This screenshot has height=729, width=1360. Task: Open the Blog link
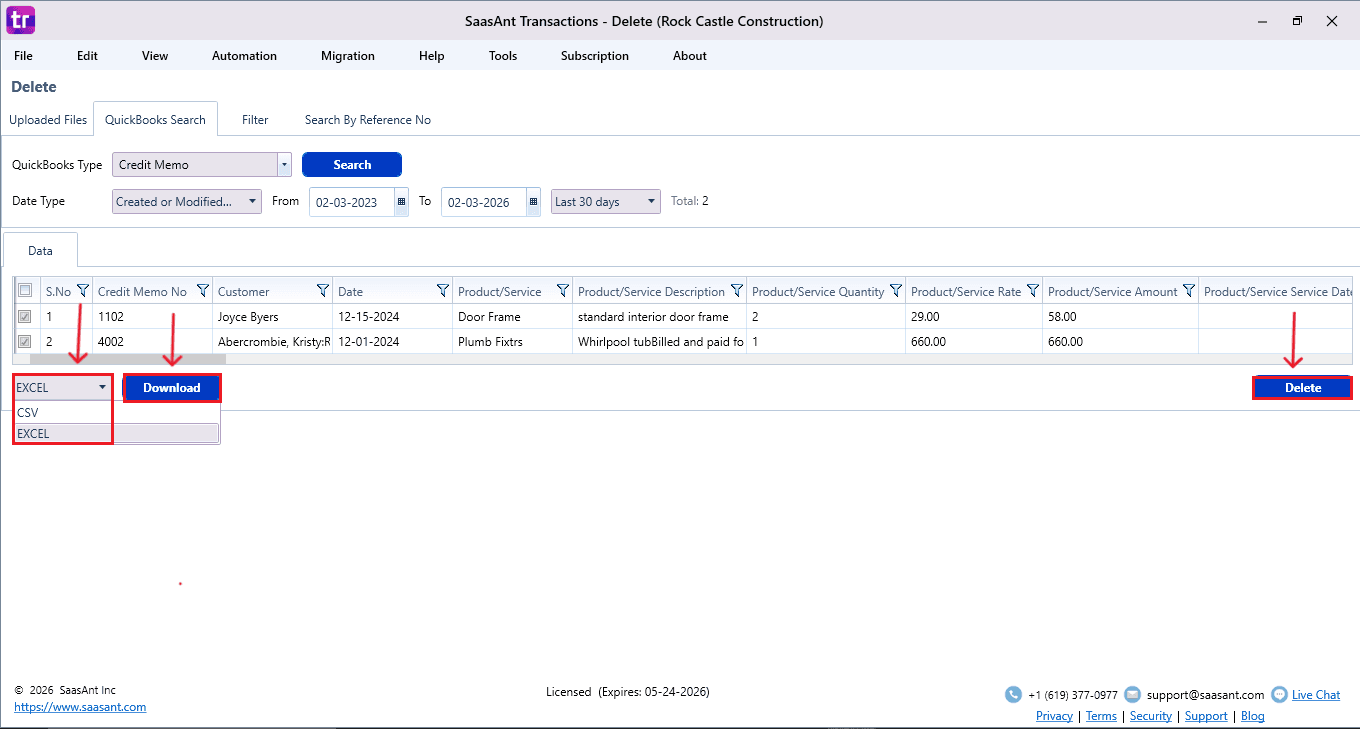tap(1253, 716)
